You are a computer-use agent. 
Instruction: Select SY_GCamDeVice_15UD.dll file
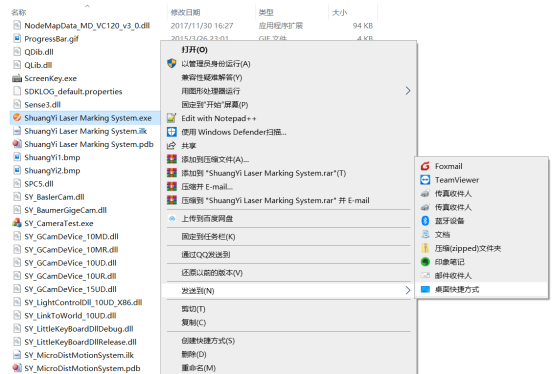point(70,289)
